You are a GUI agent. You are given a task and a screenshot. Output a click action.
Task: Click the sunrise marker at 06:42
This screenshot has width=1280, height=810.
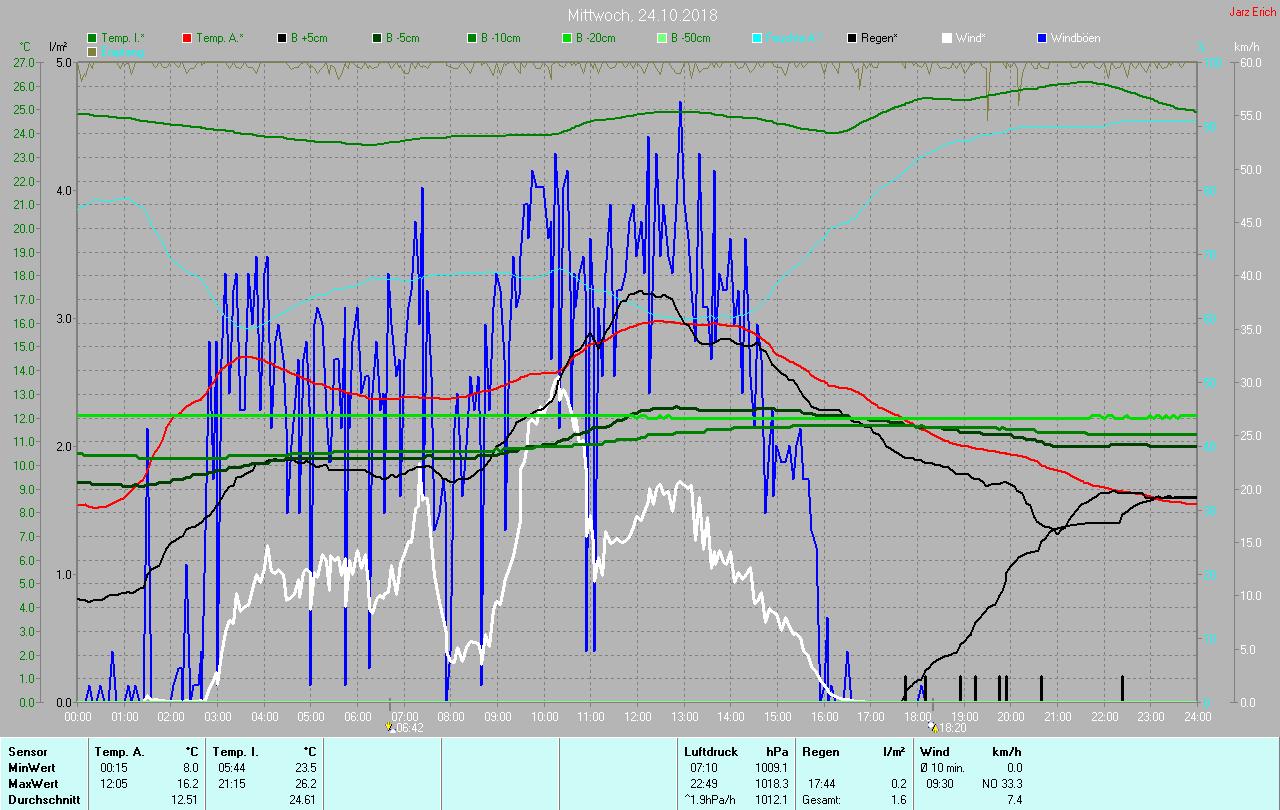390,727
